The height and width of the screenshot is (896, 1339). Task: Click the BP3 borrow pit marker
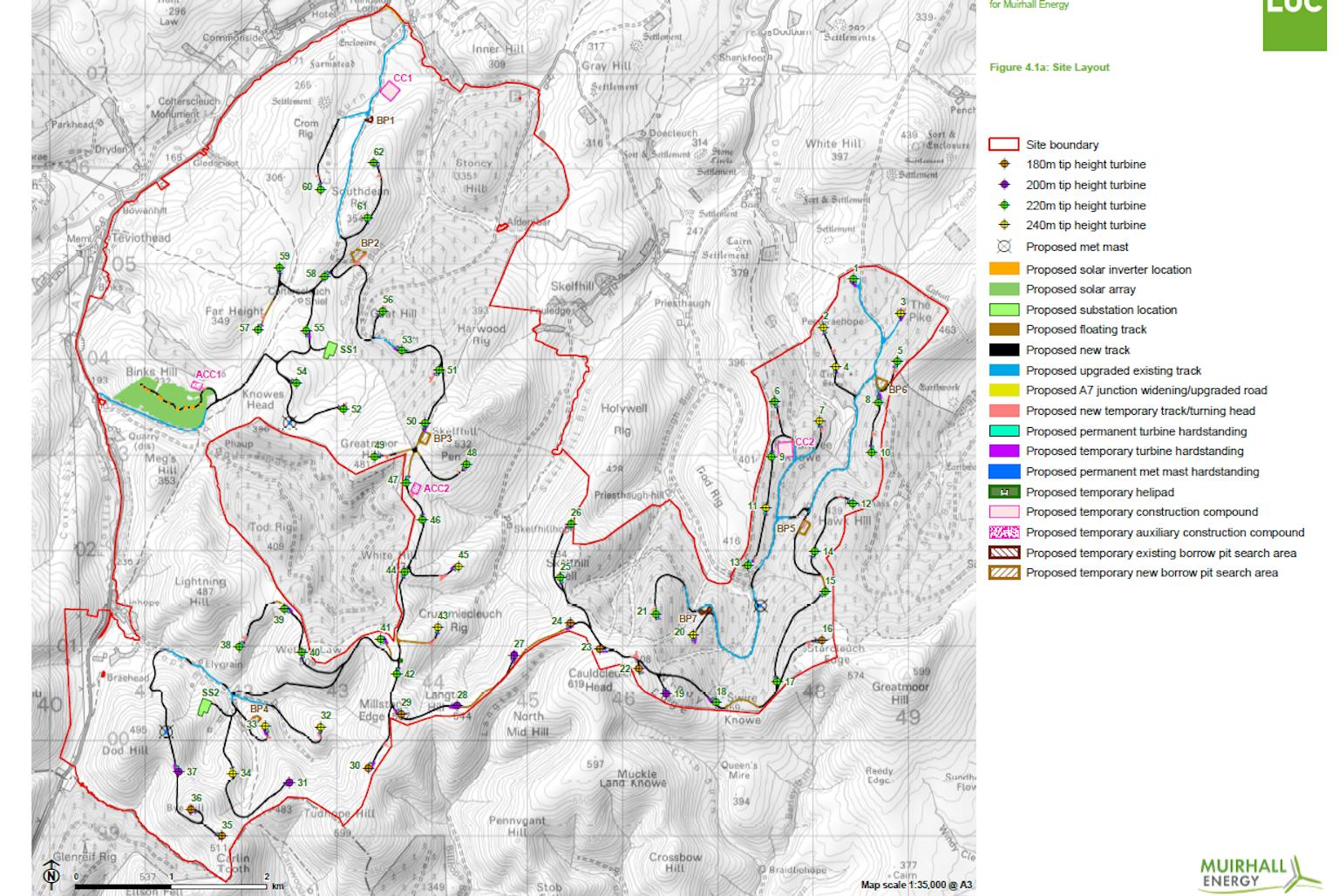[x=424, y=439]
